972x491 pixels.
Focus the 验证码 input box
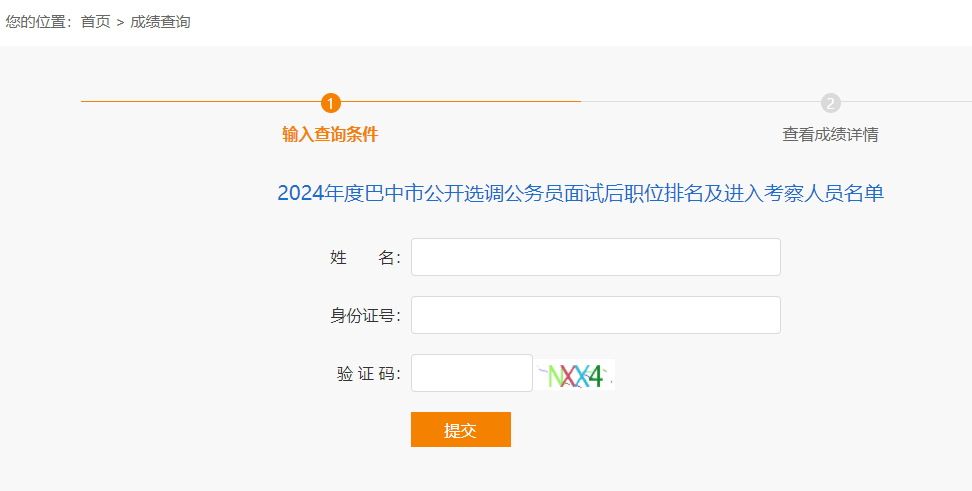(x=471, y=373)
